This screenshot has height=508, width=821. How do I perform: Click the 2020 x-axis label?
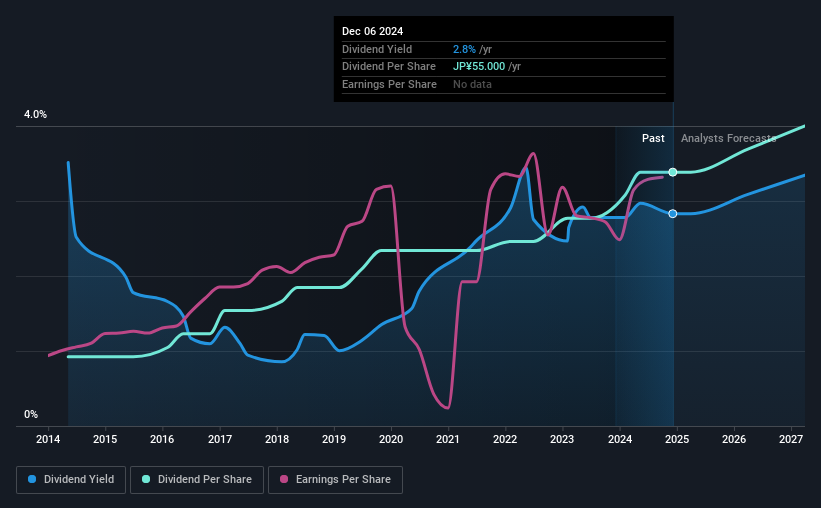click(391, 439)
